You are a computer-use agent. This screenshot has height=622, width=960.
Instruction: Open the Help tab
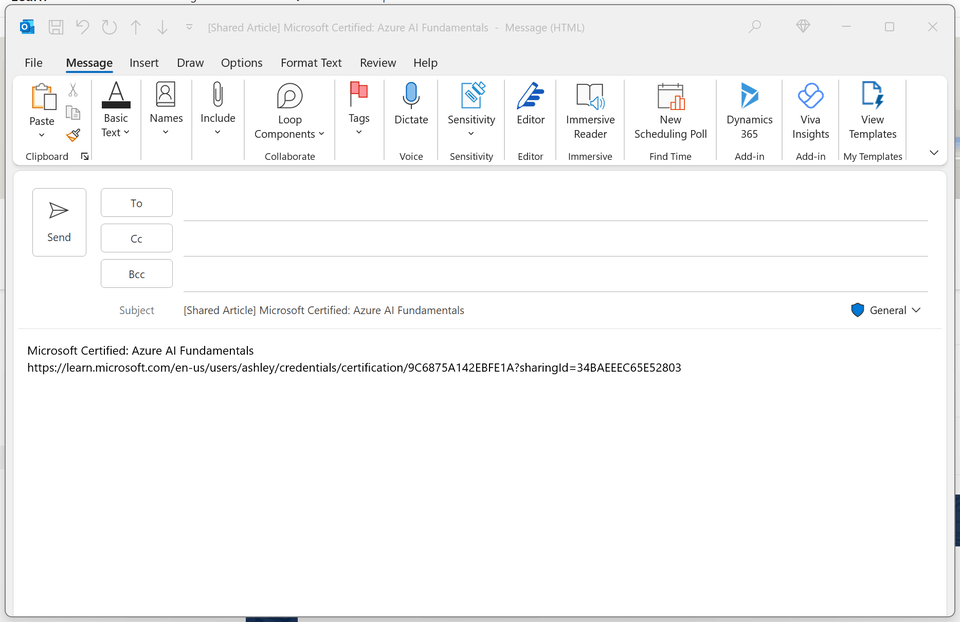click(425, 62)
